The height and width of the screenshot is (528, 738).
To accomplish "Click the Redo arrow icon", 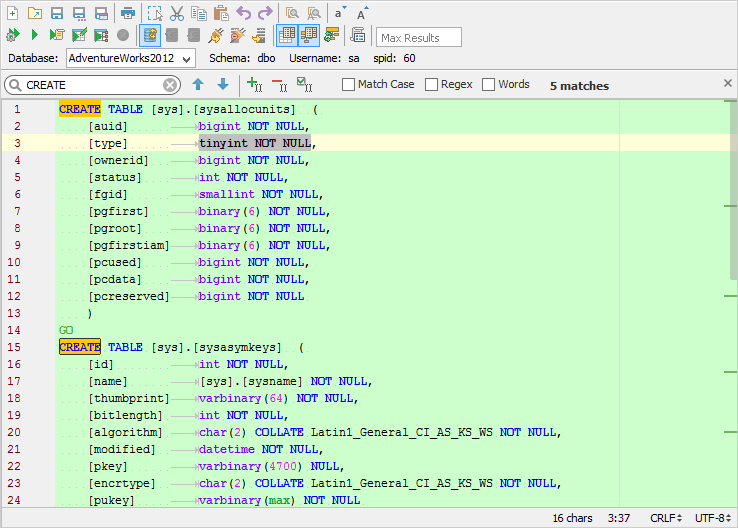I will point(264,13).
